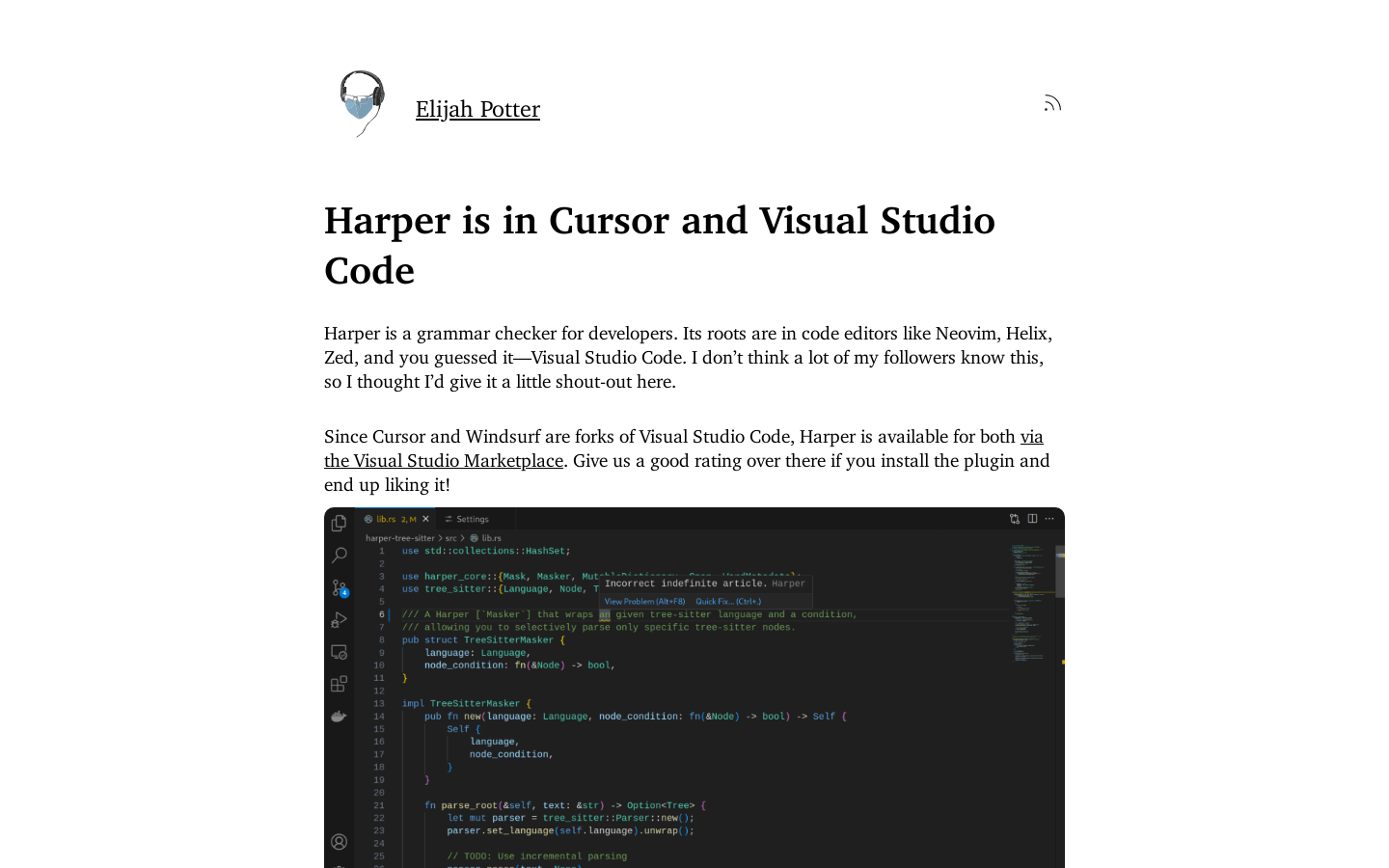Click the author avatar with headphones
This screenshot has height=868, width=1389.
(x=362, y=103)
